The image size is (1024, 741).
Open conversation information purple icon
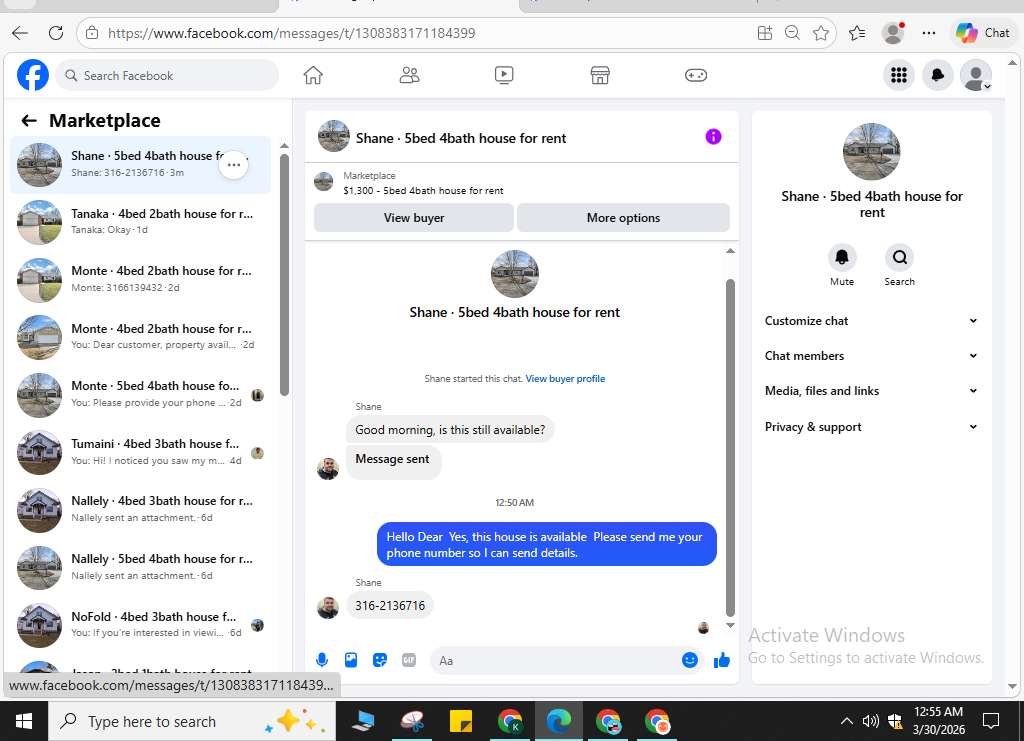[x=713, y=137]
